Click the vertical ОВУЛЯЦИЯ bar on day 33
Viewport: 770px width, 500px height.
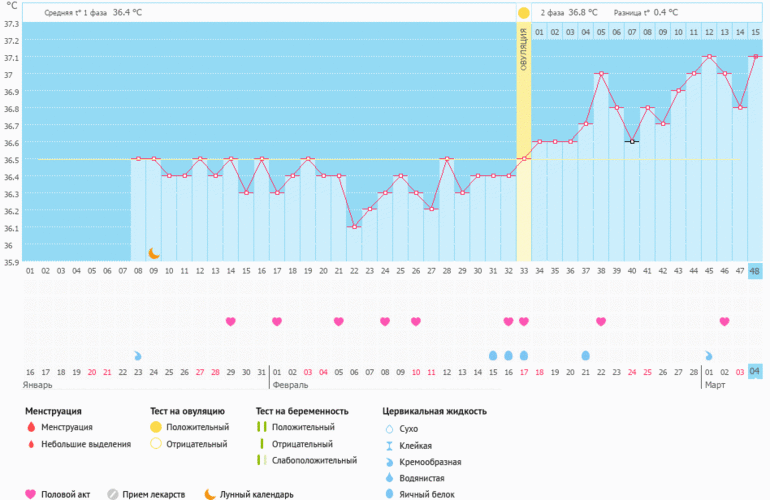click(524, 60)
